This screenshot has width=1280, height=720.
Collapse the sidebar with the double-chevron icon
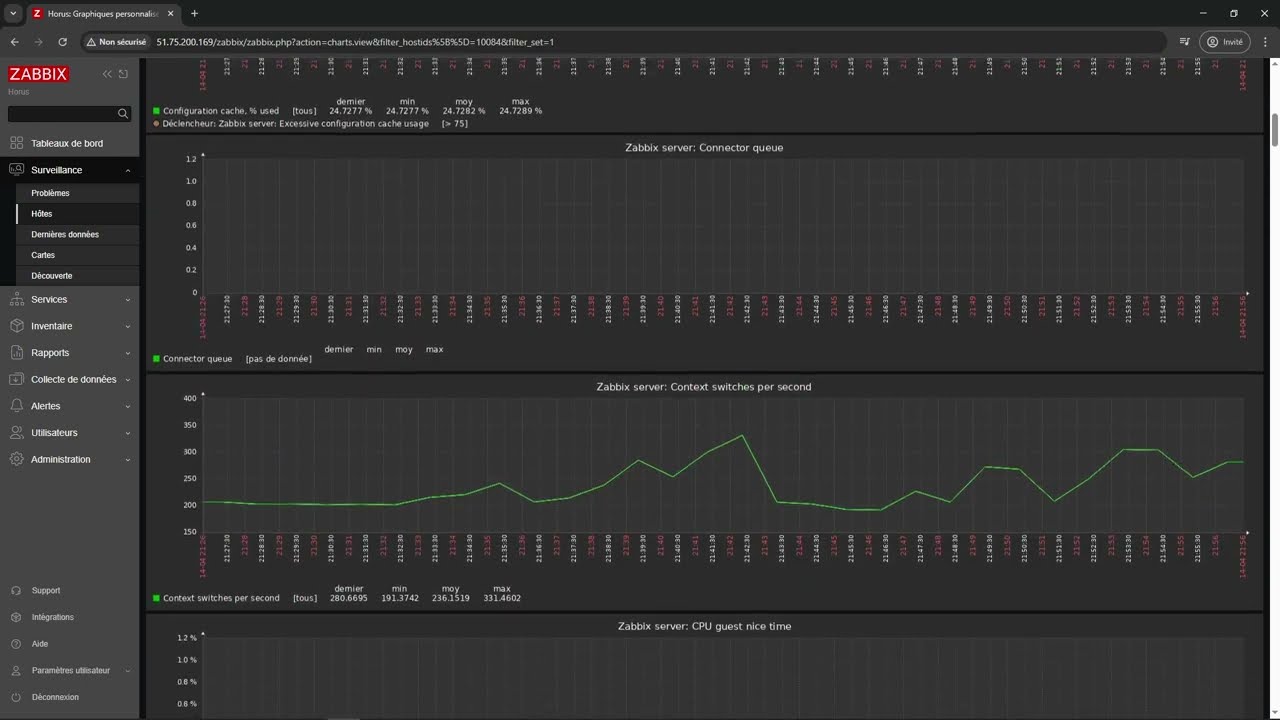click(x=107, y=74)
